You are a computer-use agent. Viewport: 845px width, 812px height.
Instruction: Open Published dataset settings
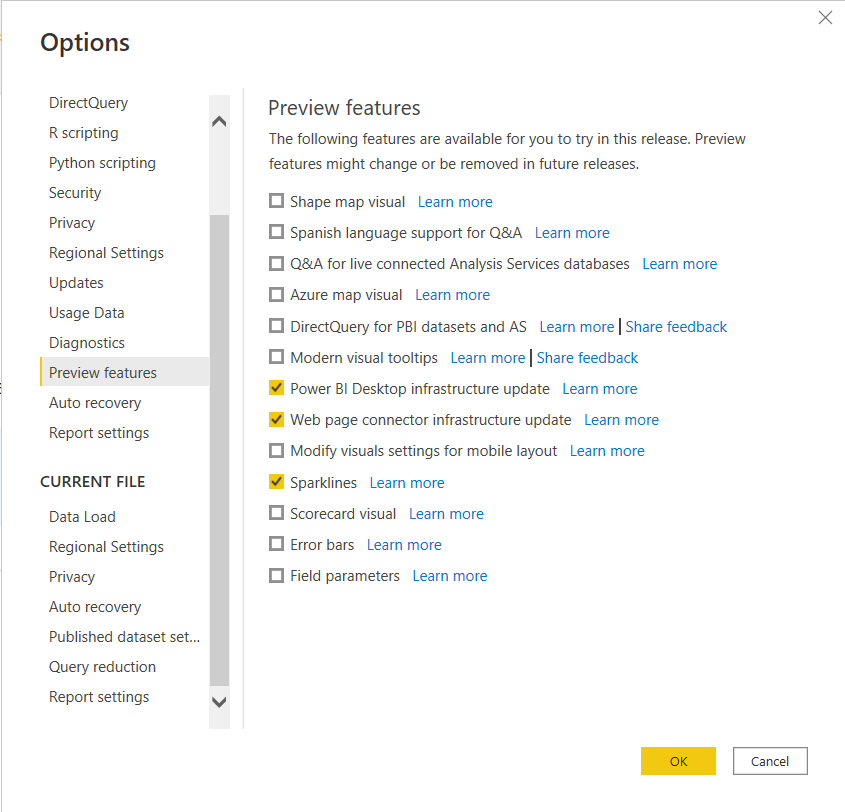coord(124,637)
